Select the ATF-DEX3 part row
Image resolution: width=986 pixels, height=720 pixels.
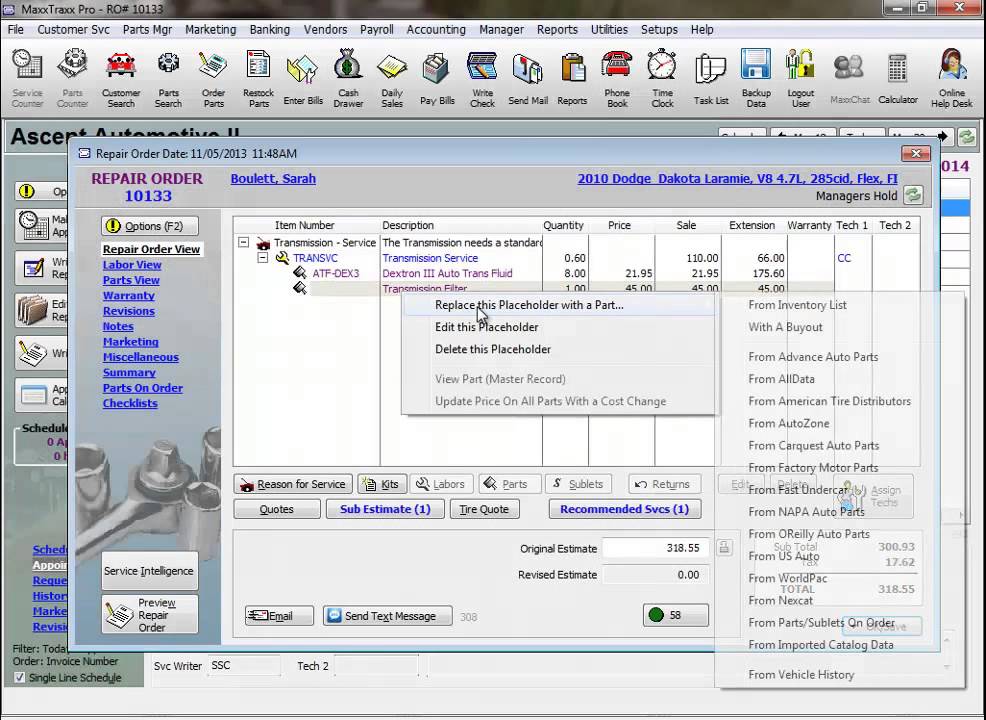576,274
